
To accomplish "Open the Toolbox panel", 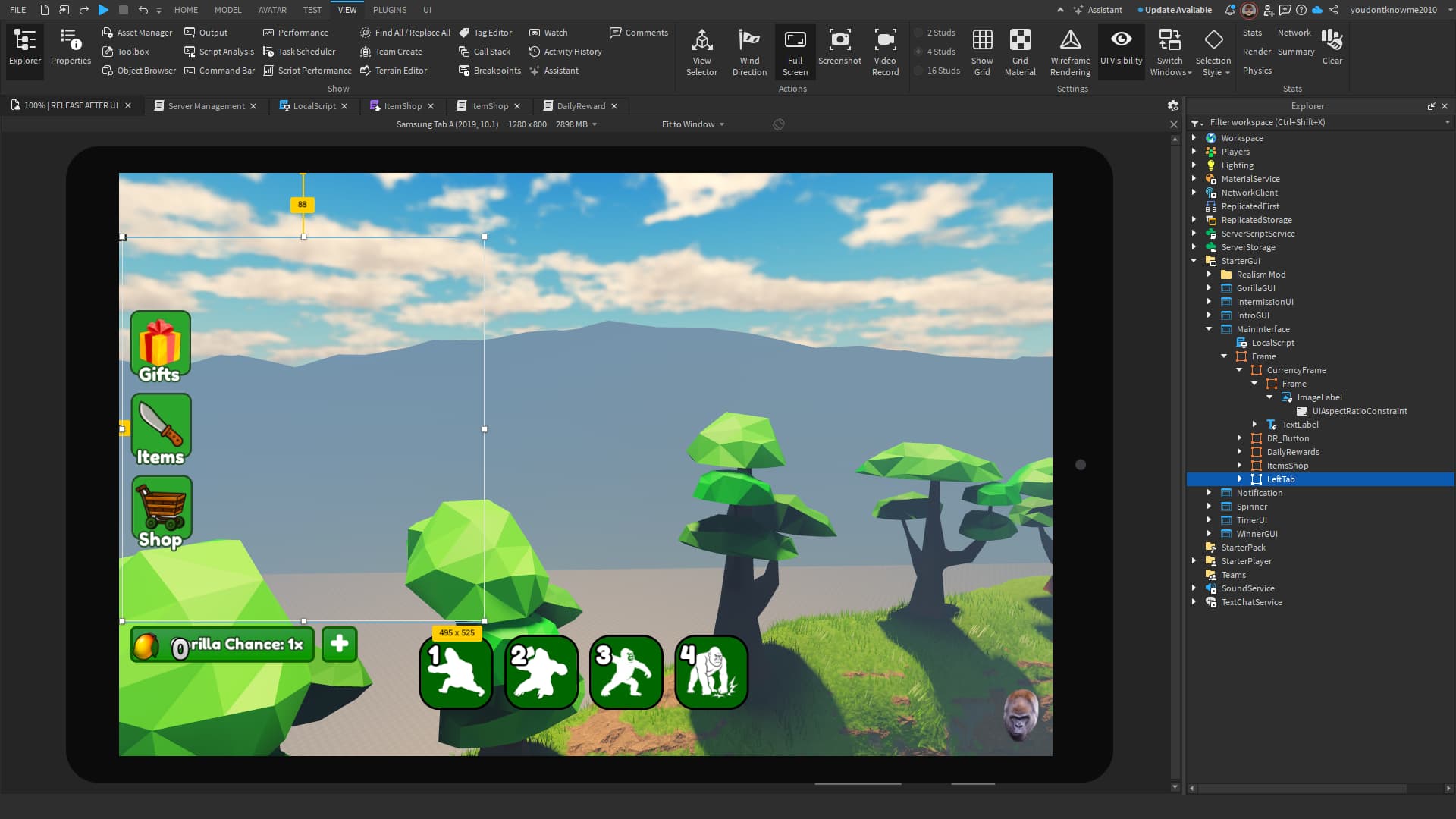I will tap(133, 52).
